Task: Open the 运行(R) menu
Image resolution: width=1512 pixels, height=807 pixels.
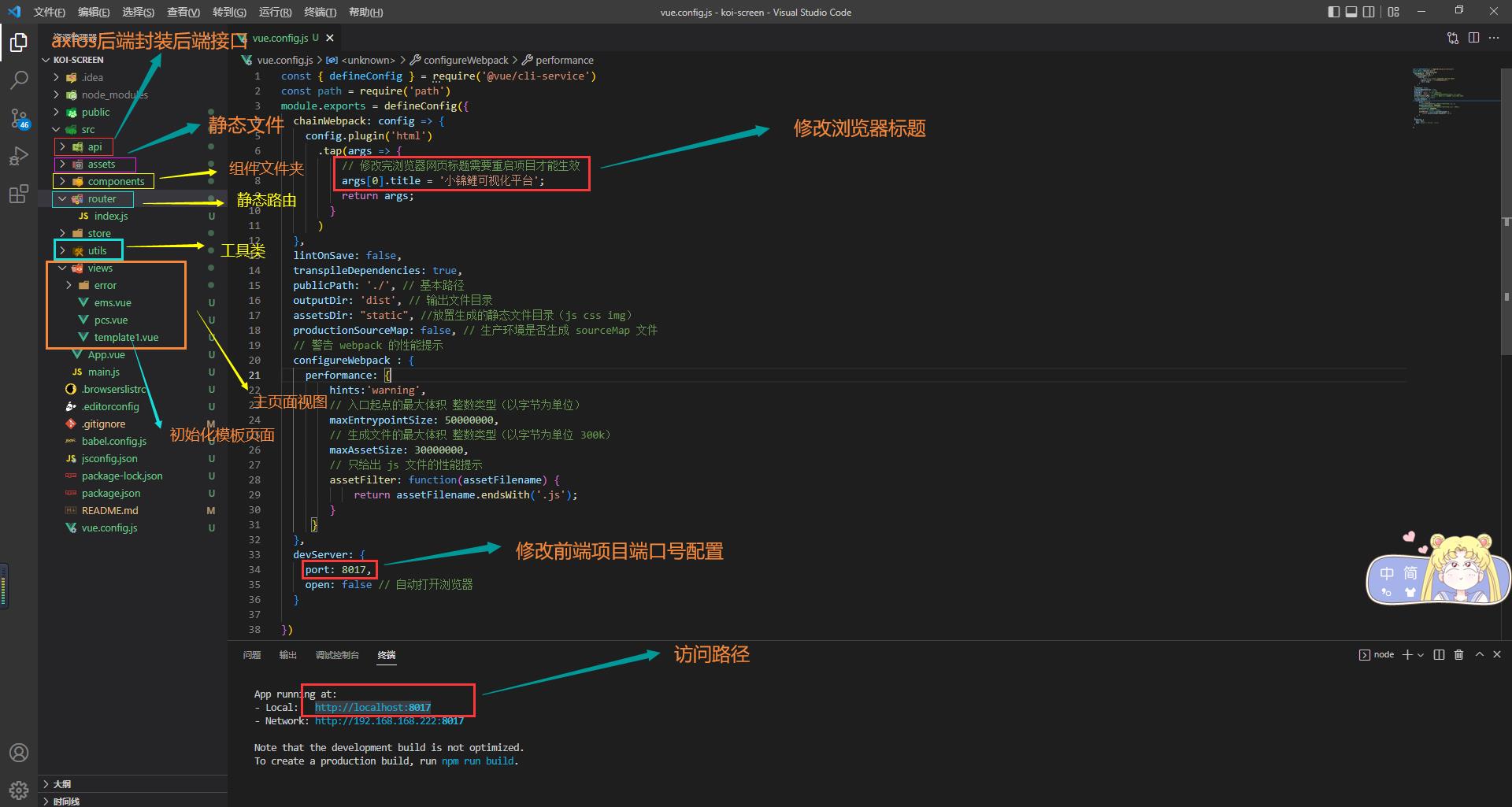Action: [x=275, y=12]
